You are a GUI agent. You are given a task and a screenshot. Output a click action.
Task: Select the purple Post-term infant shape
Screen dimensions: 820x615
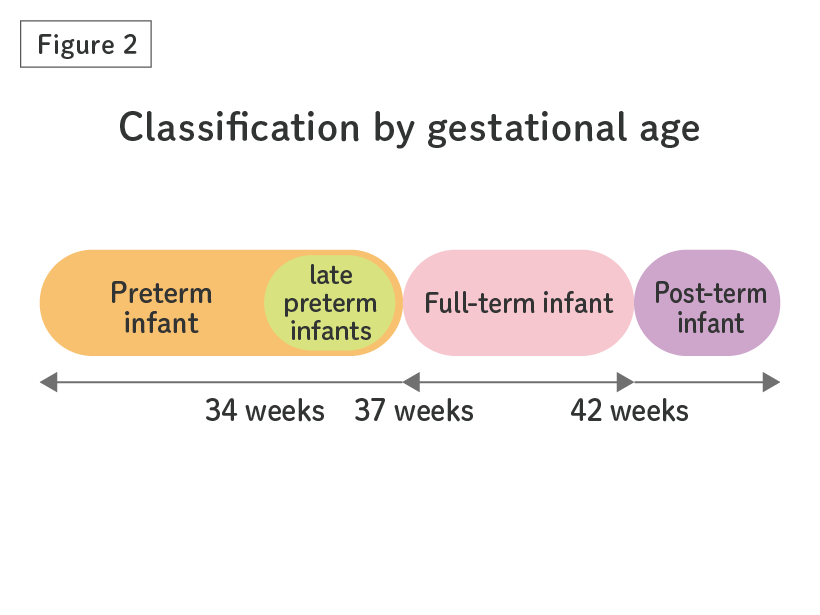point(707,303)
